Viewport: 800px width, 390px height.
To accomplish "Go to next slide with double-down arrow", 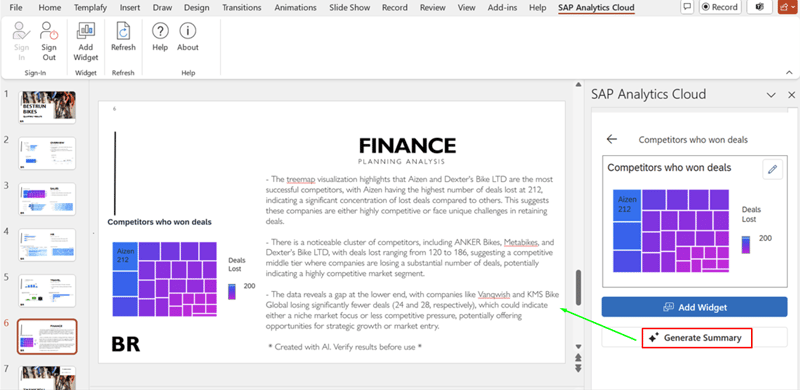I will pyautogui.click(x=578, y=368).
